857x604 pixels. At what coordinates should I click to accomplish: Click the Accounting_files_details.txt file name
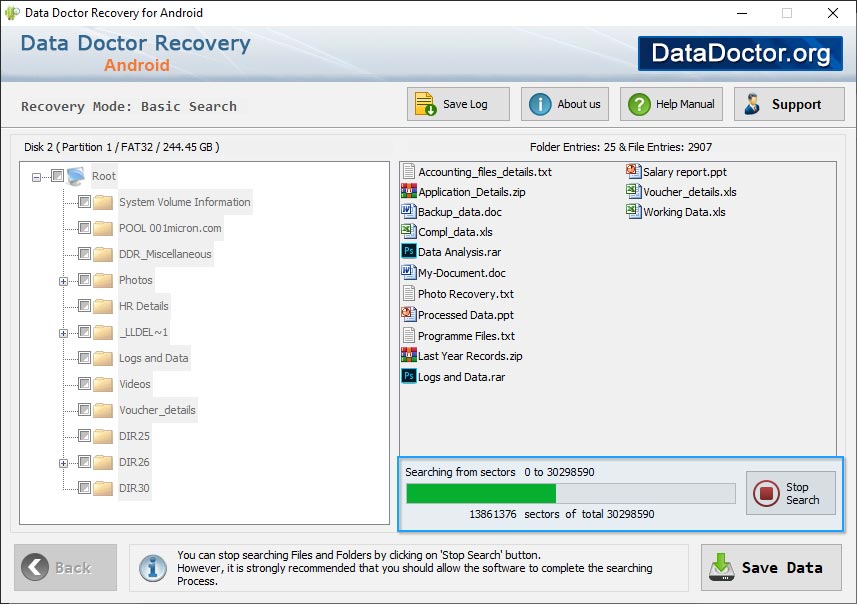[x=485, y=172]
